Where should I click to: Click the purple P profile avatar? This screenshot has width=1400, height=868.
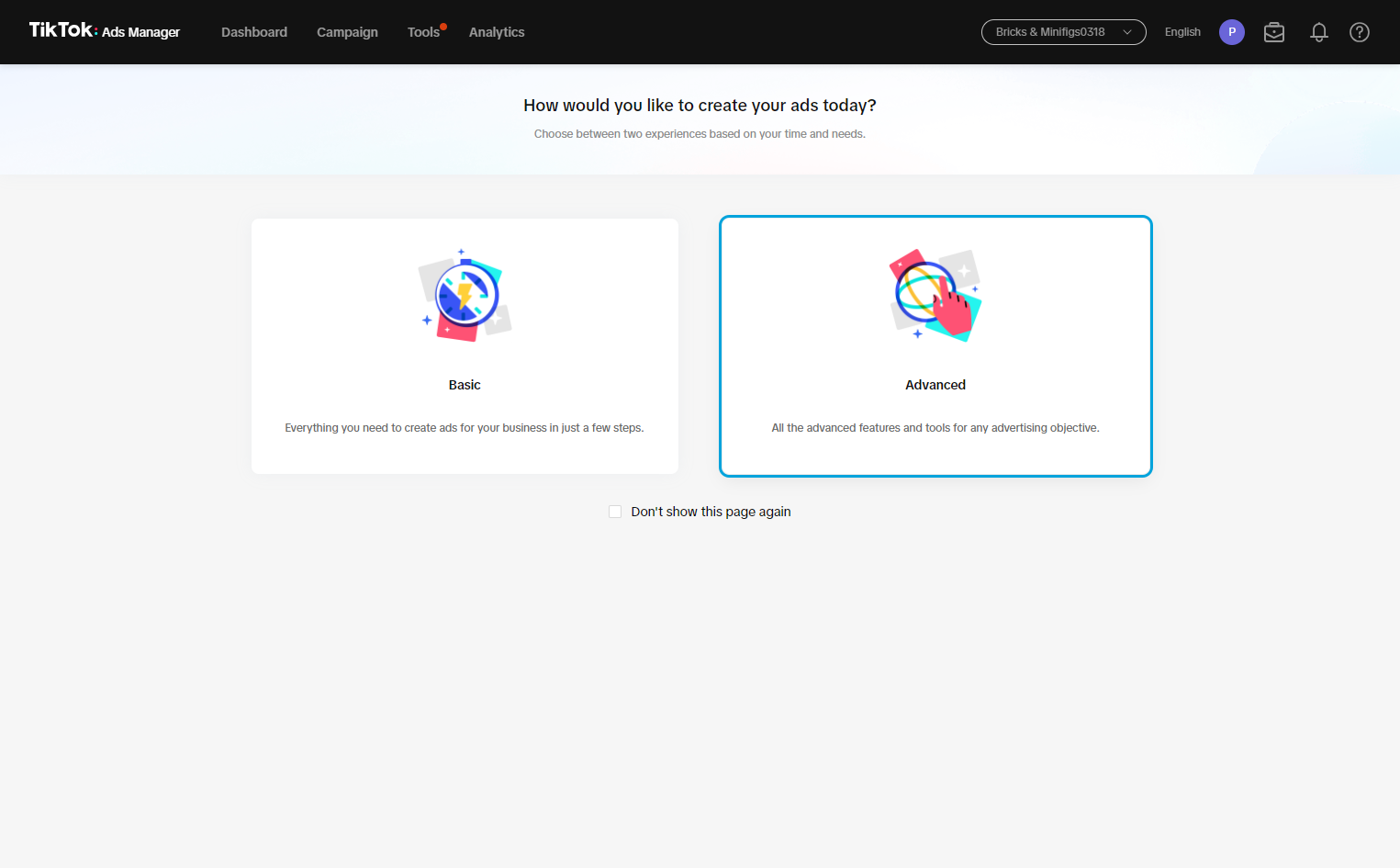[x=1232, y=32]
